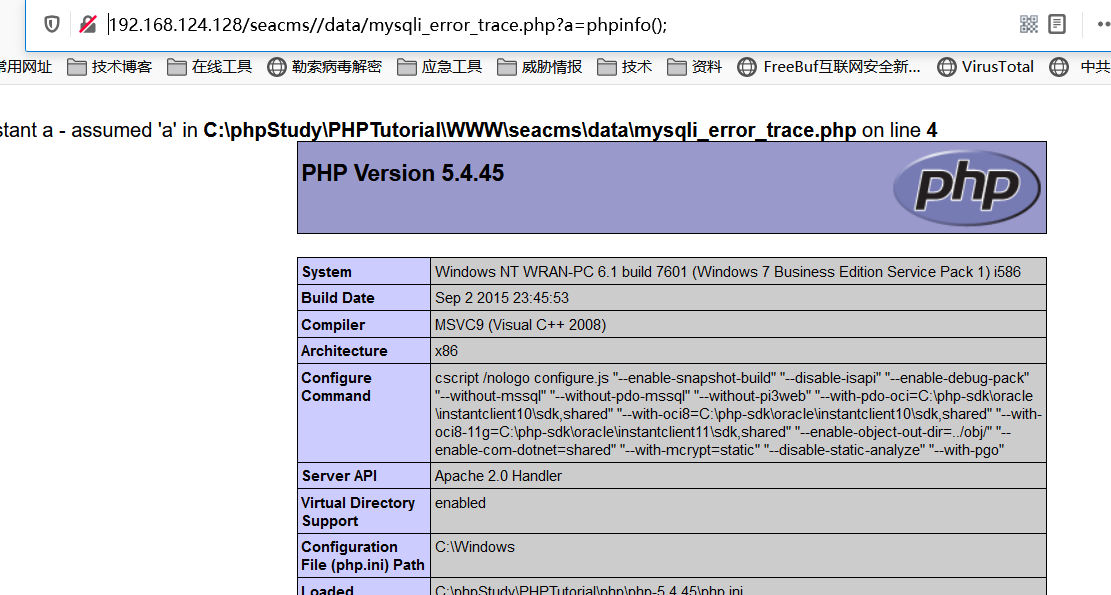Click the Compiler row label
This screenshot has width=1111, height=595.
pyautogui.click(x=363, y=324)
